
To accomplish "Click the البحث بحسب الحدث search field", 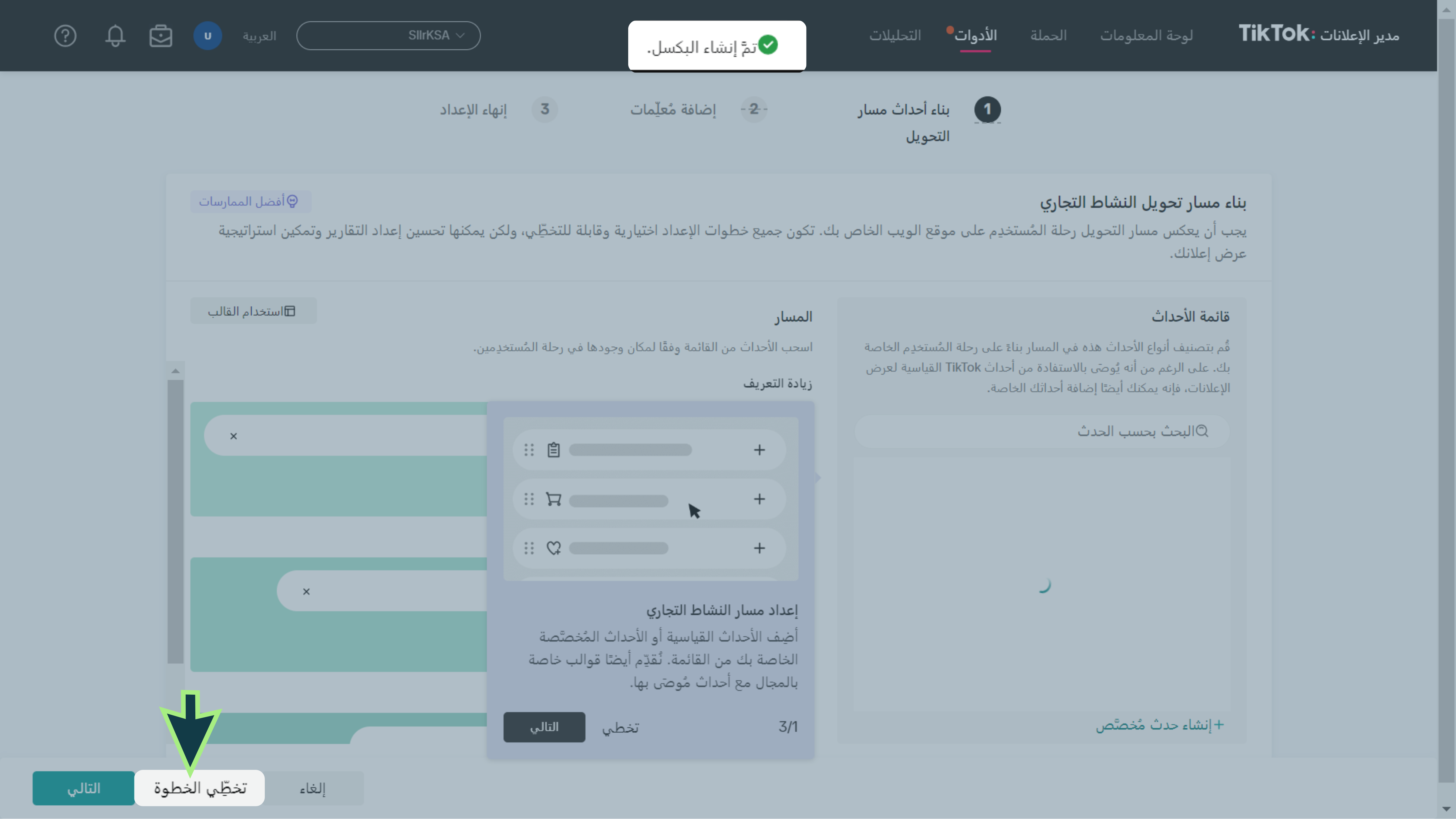I will [x=1042, y=431].
